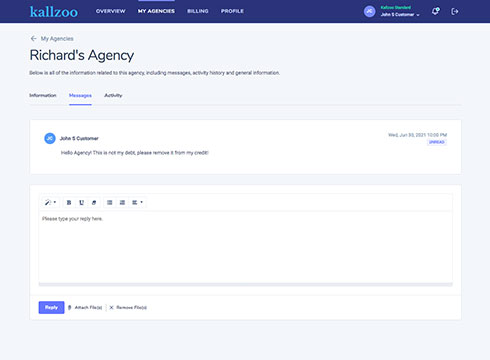The height and width of the screenshot is (360, 490).
Task: Click into the reply text area
Action: point(246,247)
